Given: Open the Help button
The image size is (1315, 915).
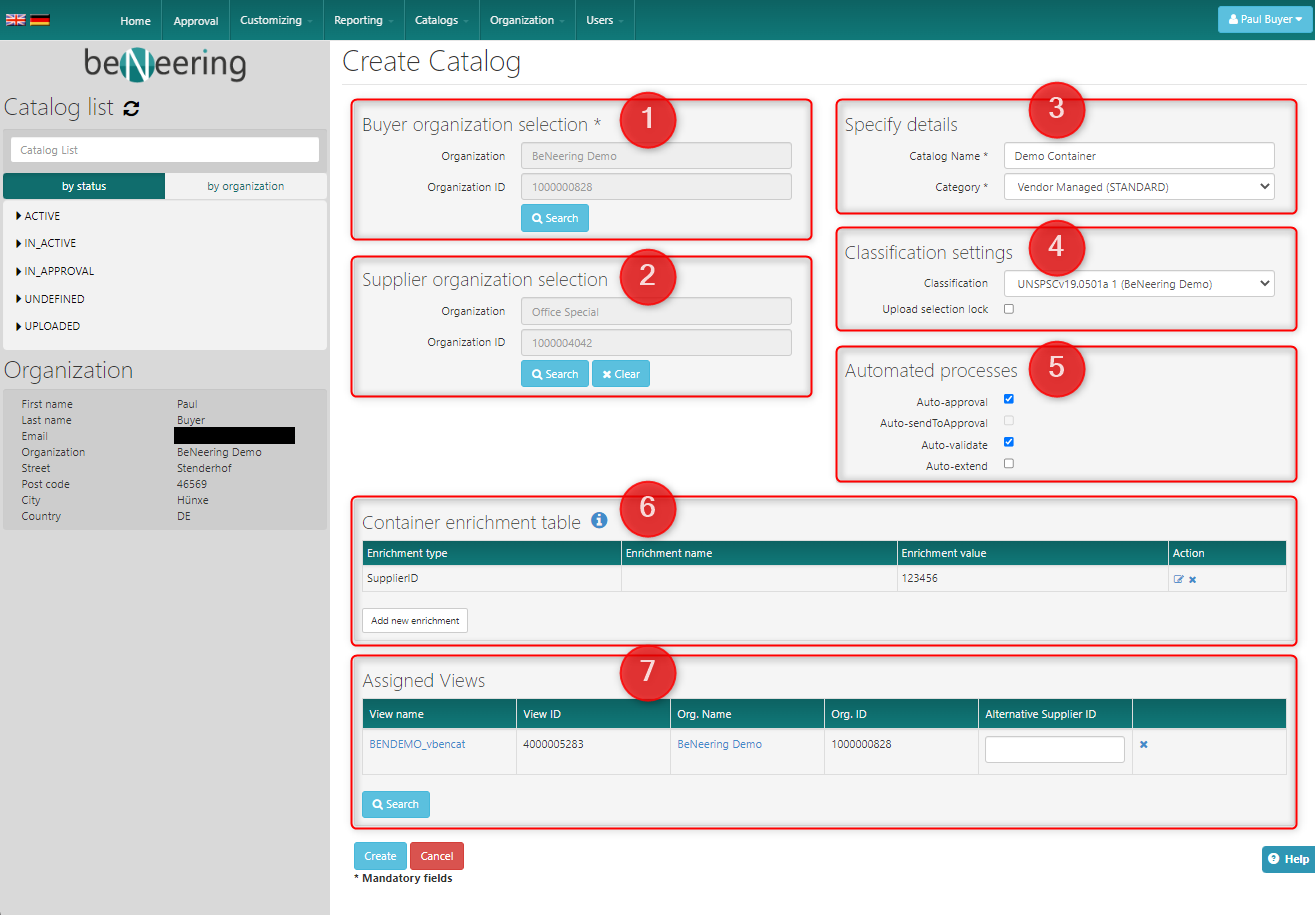Looking at the screenshot, I should coord(1287,859).
